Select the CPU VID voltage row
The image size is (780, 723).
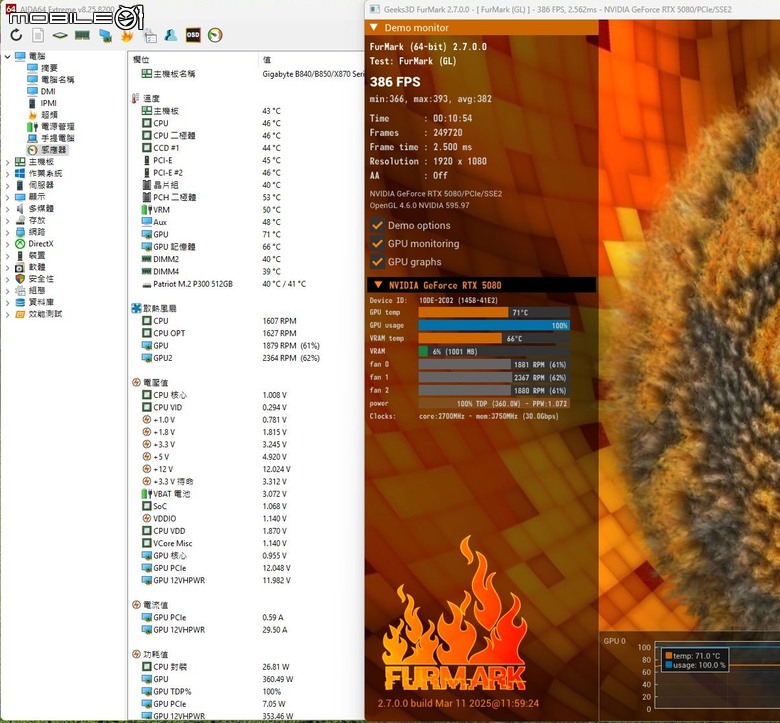point(246,407)
